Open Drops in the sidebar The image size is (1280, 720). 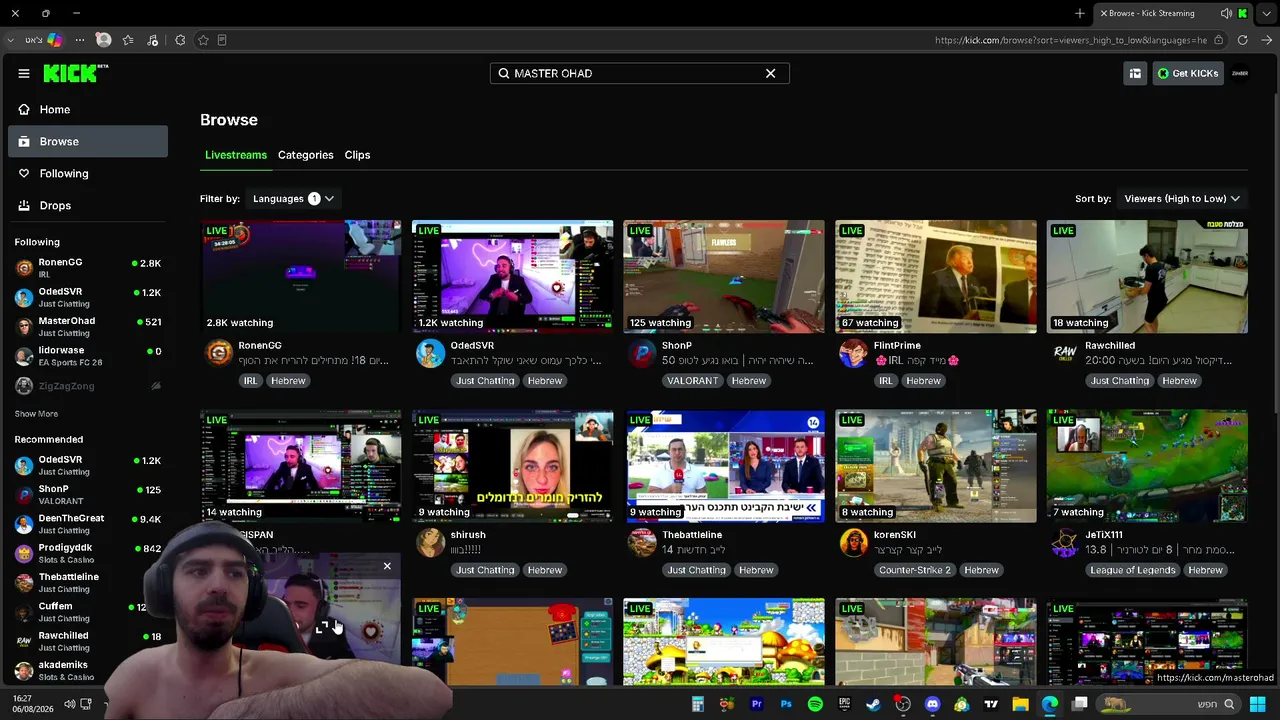point(88,205)
